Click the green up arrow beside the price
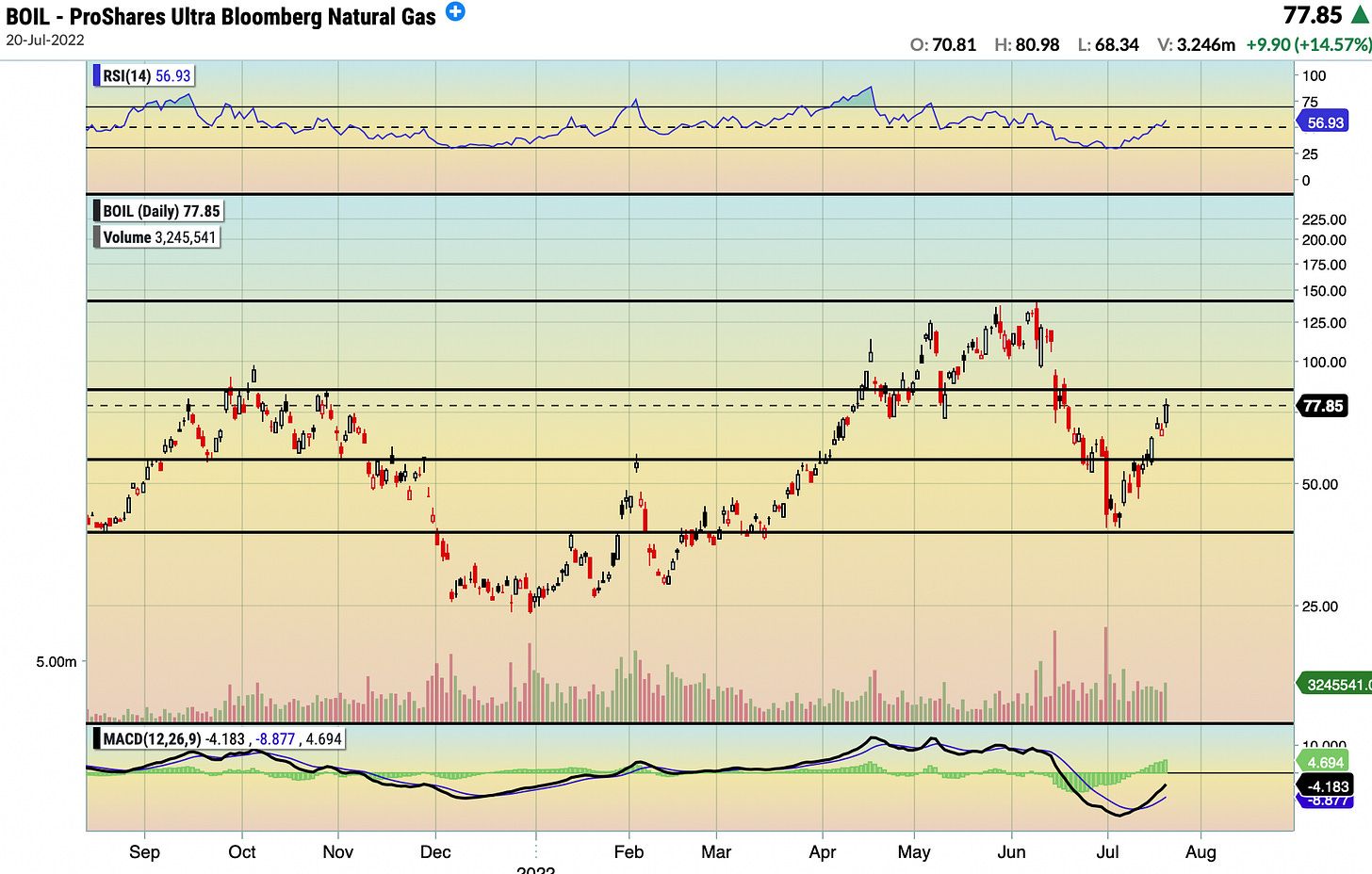The image size is (1372, 874). tap(1361, 15)
